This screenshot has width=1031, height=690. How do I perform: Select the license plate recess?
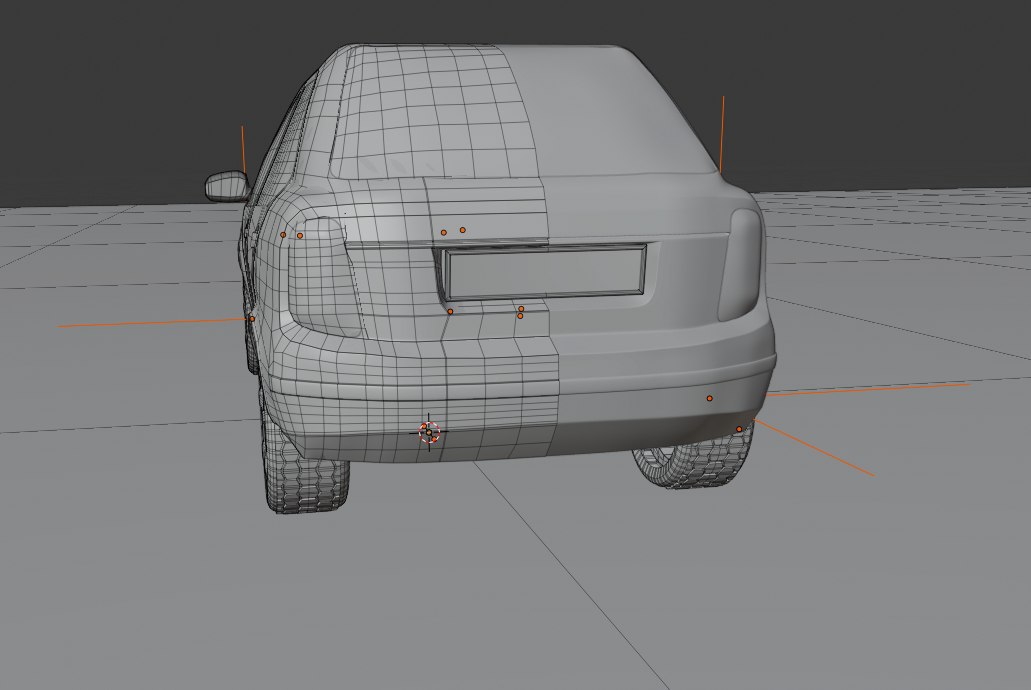tap(545, 270)
